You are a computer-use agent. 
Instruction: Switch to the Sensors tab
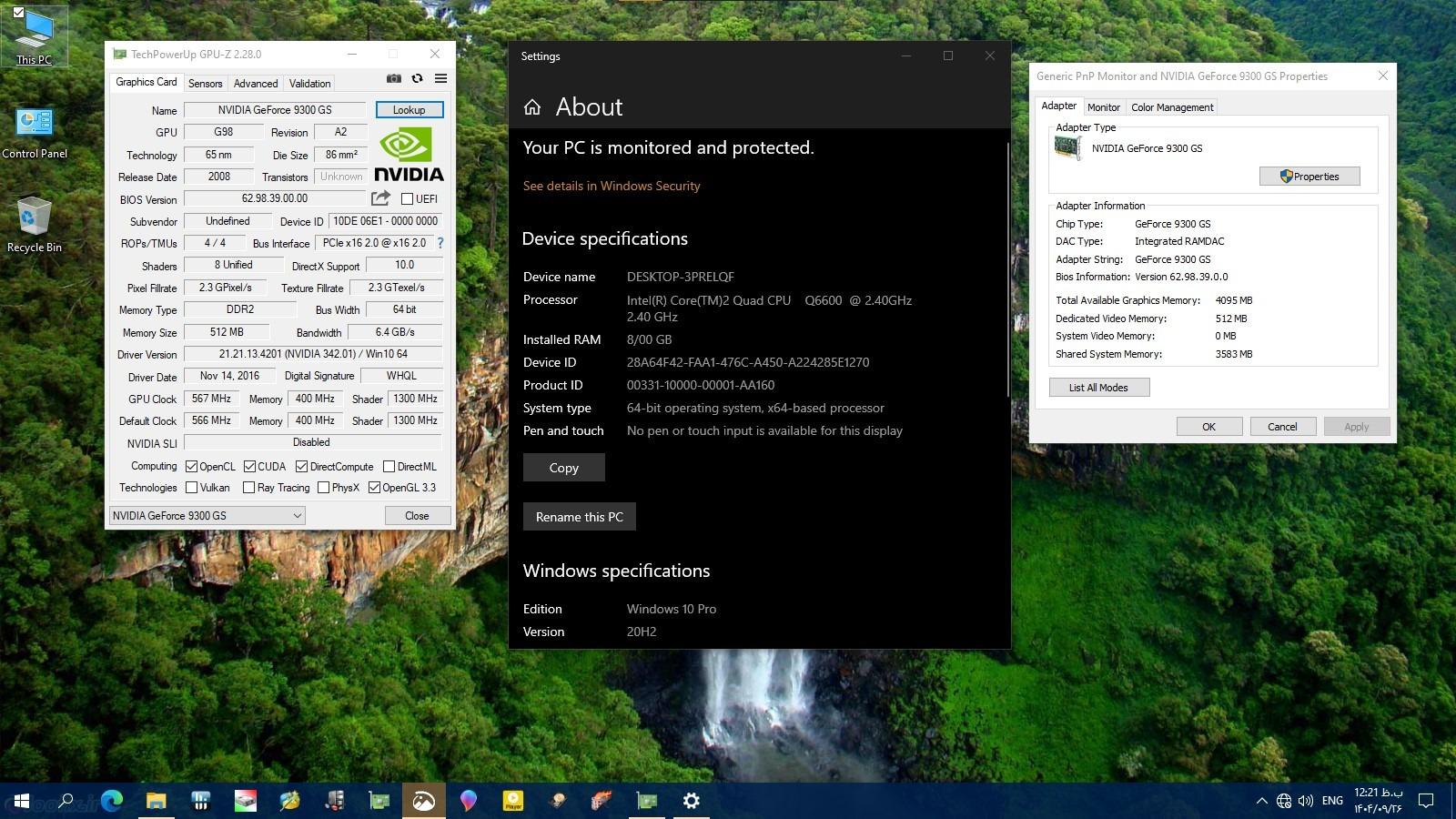coord(205,84)
